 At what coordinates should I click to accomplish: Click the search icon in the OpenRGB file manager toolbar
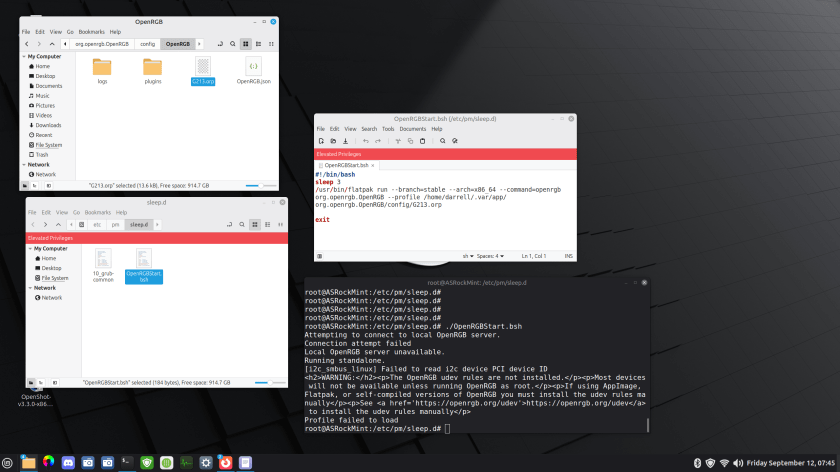[233, 44]
